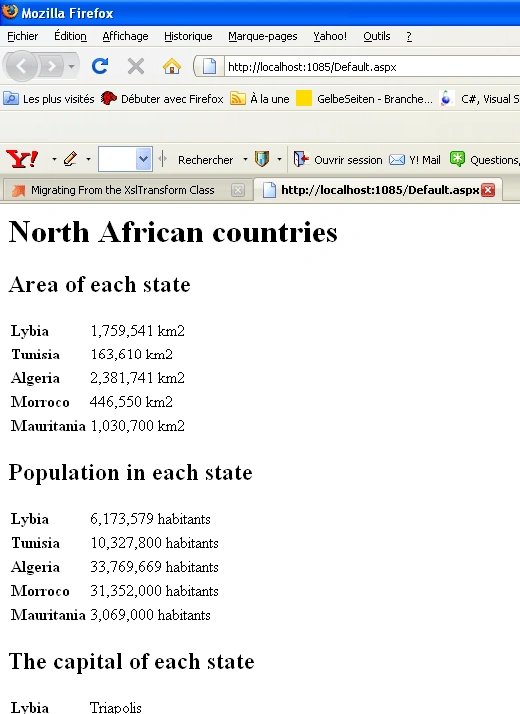Image resolution: width=520 pixels, height=714 pixels.
Task: Switch to Migrating From the XslTransform Class tab
Action: pos(122,190)
